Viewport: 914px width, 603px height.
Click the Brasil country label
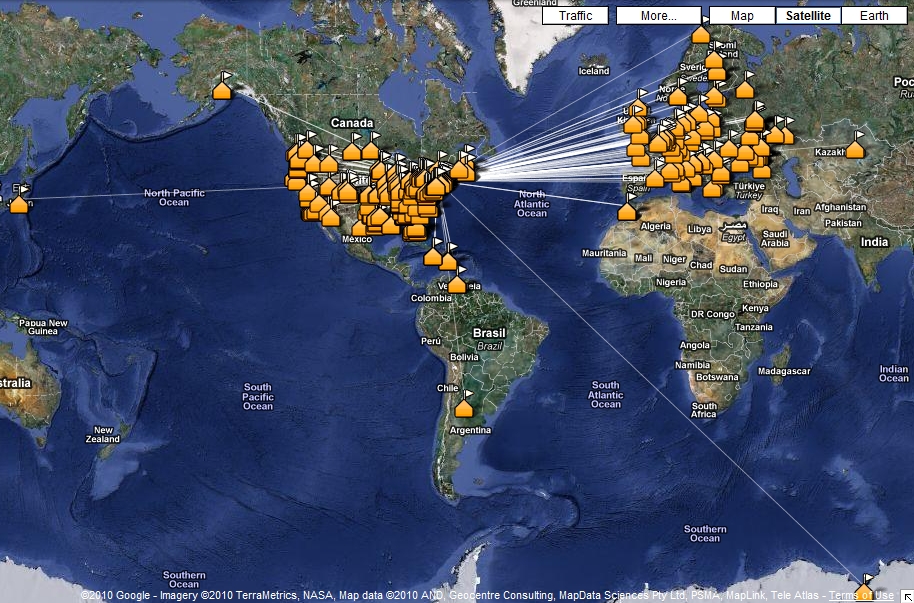point(490,333)
